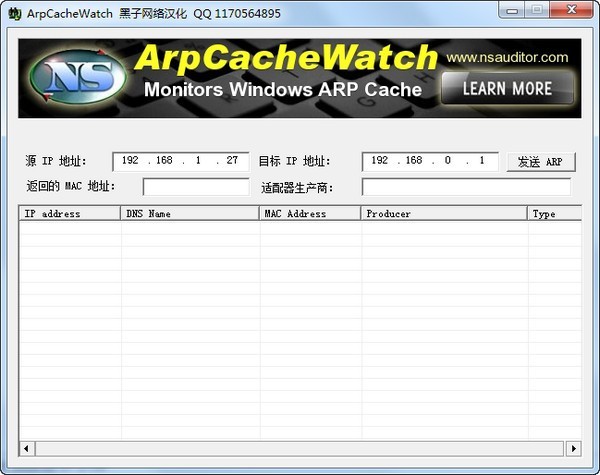Sort by MAC Address column header

310,214
